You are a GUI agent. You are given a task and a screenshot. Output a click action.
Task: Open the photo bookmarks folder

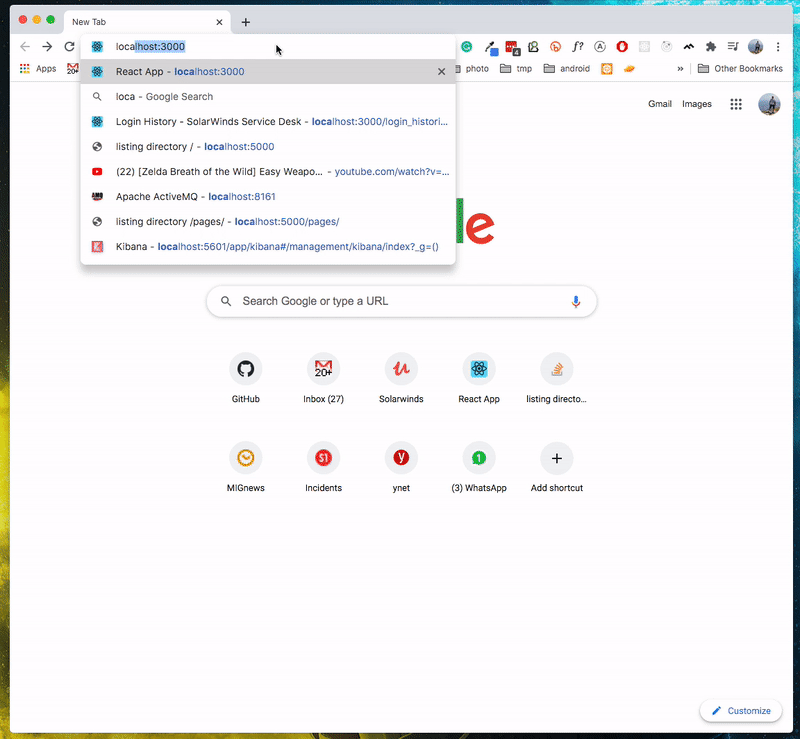[x=473, y=69]
